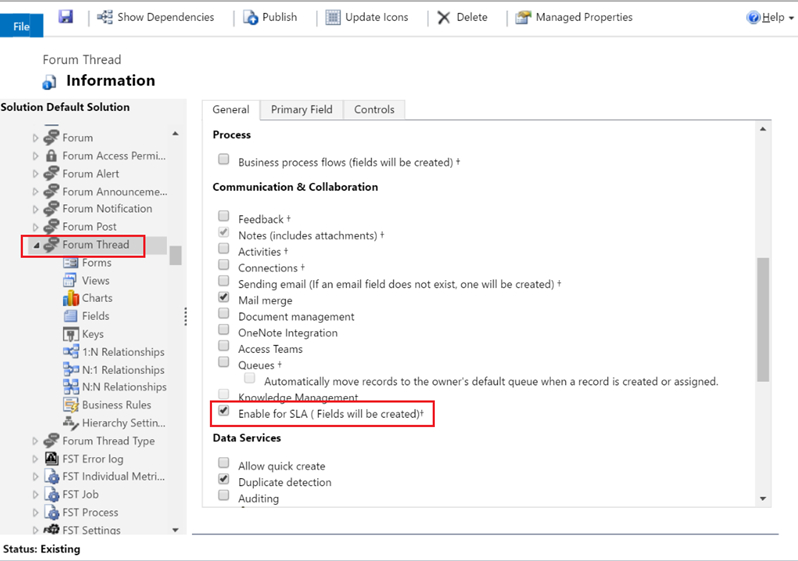Expand the Forum Post tree node
The width and height of the screenshot is (798, 561).
coord(36,227)
